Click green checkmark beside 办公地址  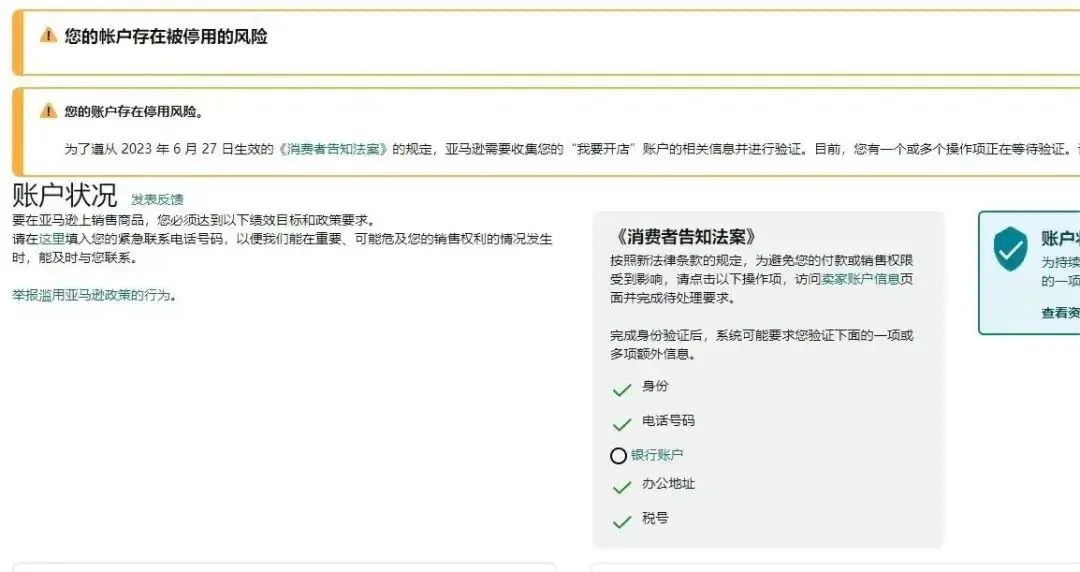click(x=622, y=487)
